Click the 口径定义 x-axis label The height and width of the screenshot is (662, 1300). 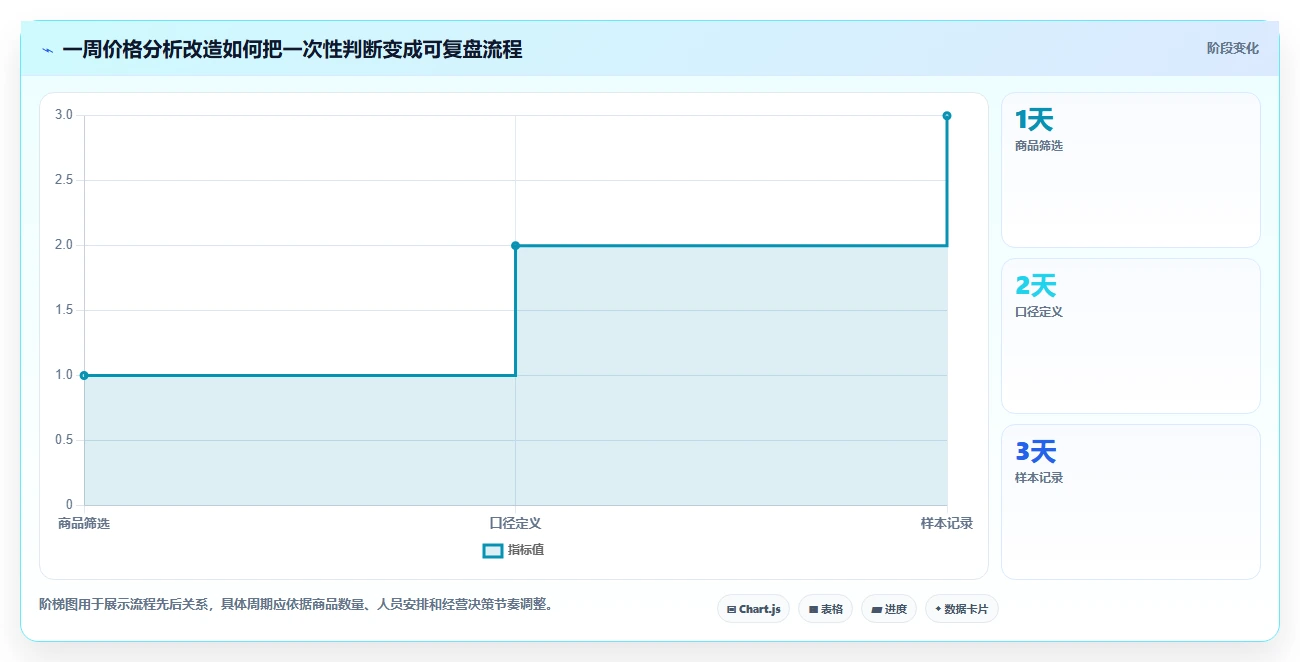pyautogui.click(x=515, y=523)
